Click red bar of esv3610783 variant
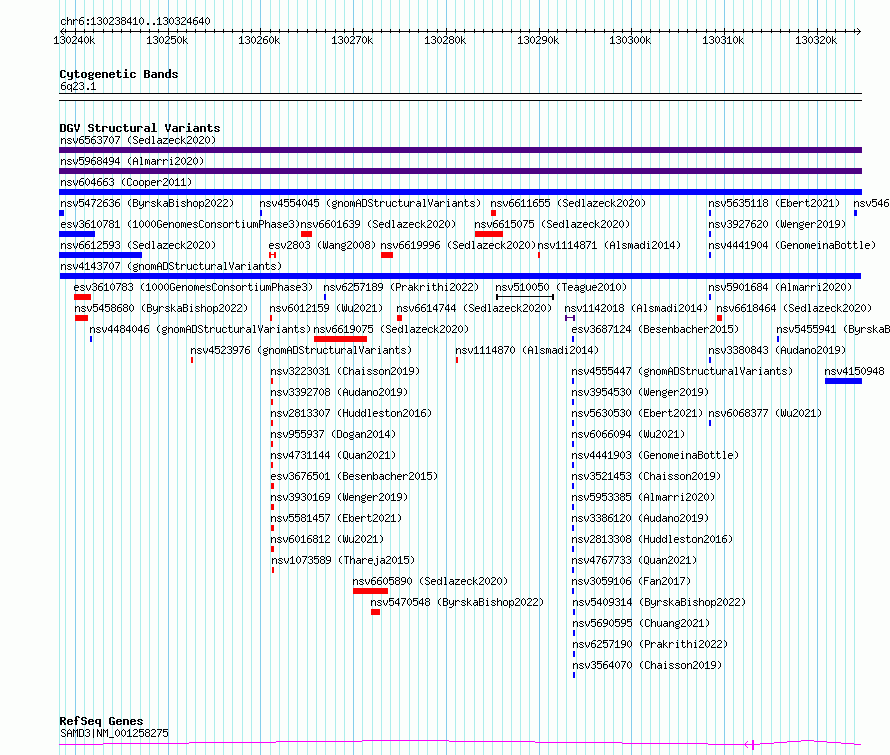Viewport: 890px width, 755px height. pyautogui.click(x=82, y=297)
